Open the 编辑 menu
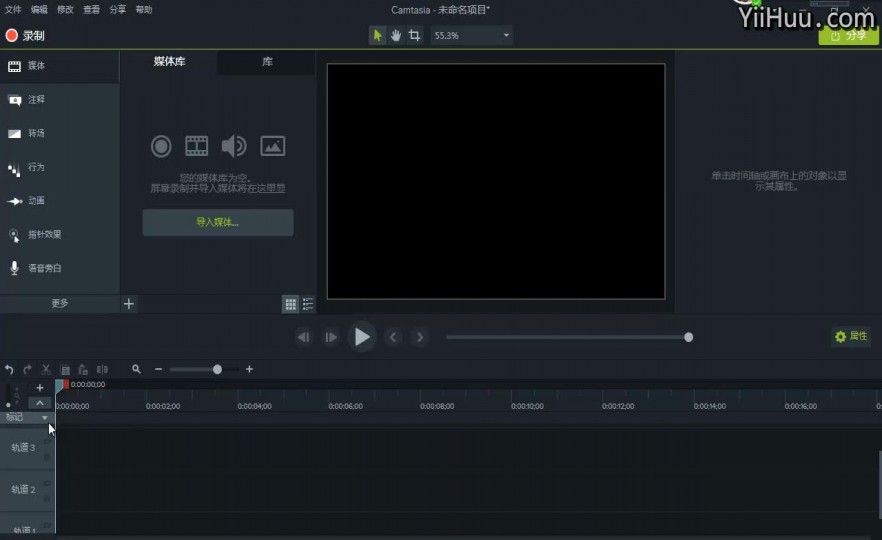 (x=39, y=10)
